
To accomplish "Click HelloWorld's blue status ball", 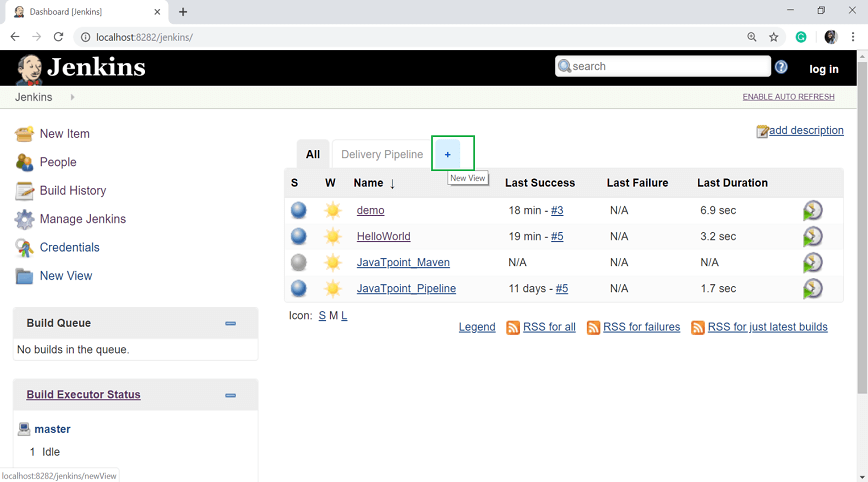I will tap(298, 236).
